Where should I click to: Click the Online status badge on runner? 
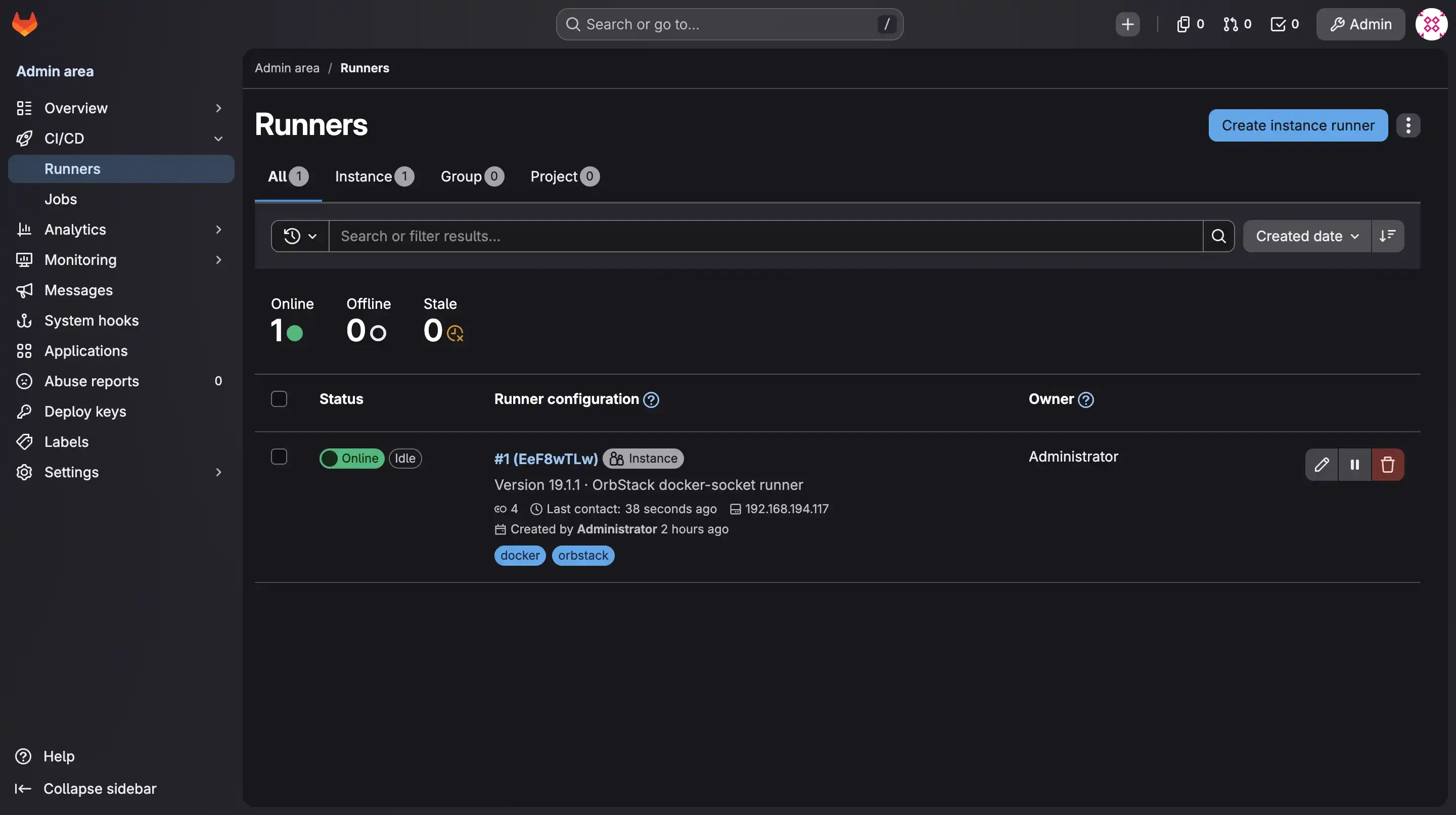coord(351,459)
